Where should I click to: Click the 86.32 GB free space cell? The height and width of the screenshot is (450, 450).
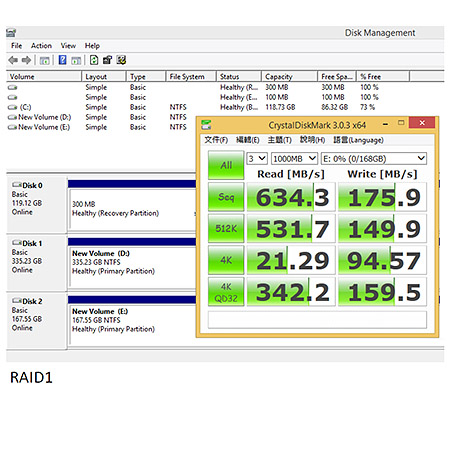click(x=334, y=107)
